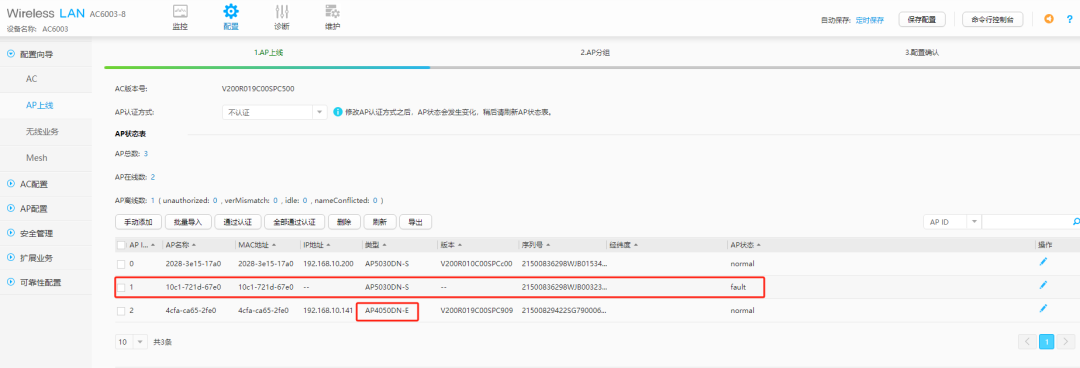The image size is (1080, 368).
Task: Click the 导出 export button
Action: 416,222
